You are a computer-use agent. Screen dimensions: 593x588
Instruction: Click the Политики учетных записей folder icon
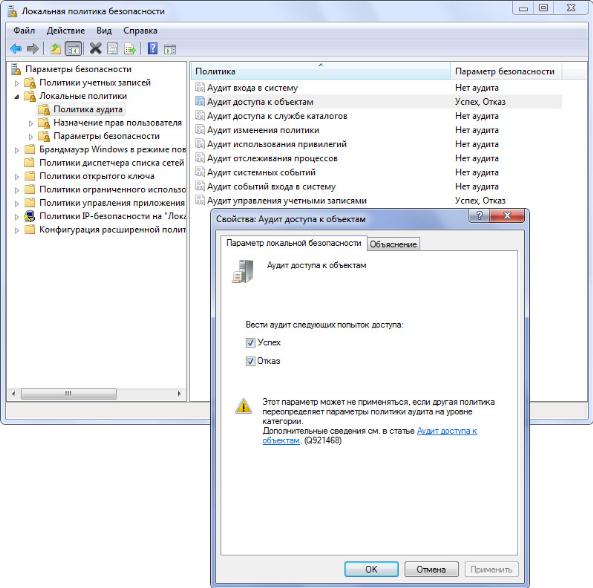(x=30, y=83)
